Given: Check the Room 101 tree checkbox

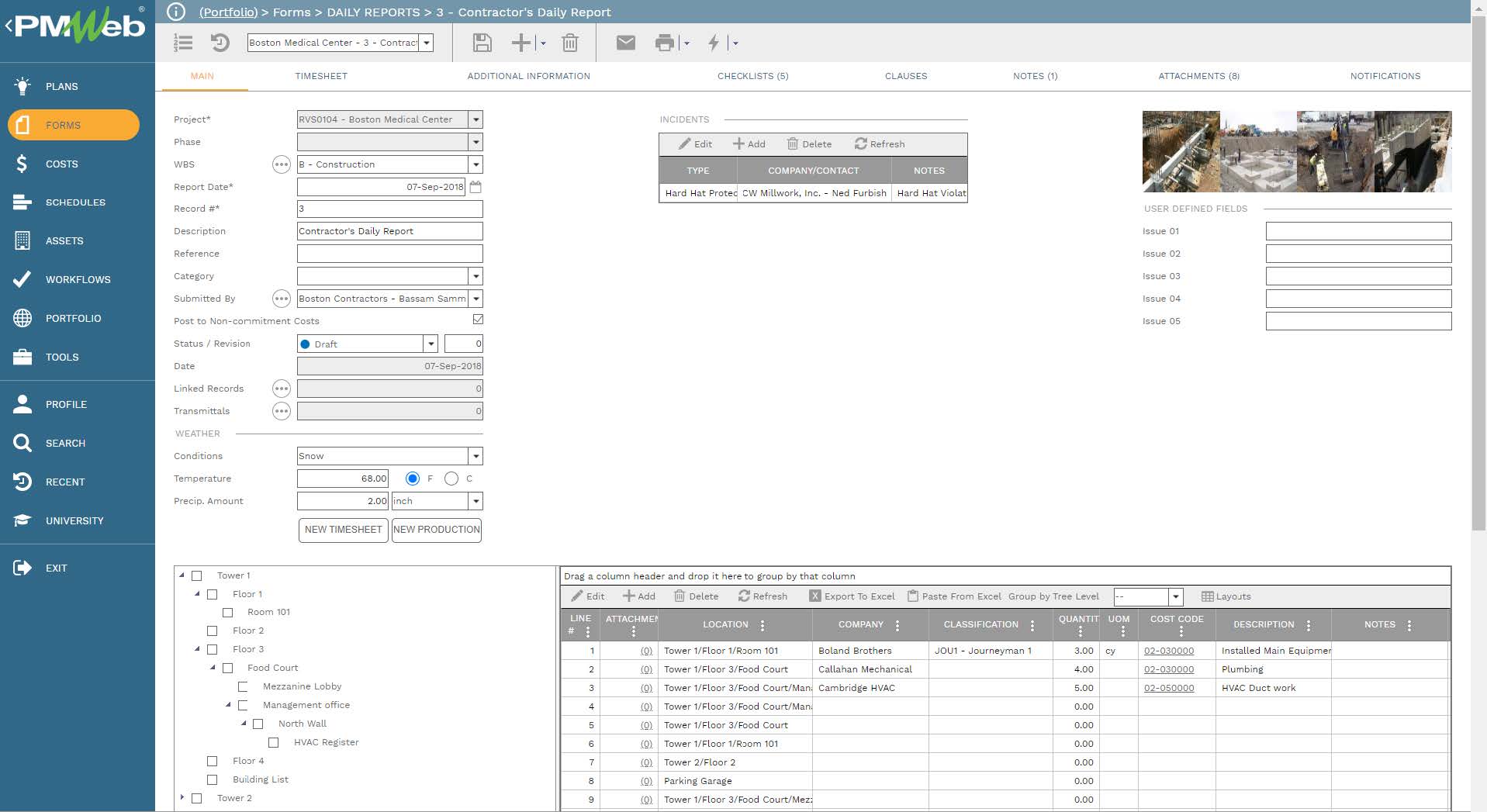Looking at the screenshot, I should (x=228, y=612).
